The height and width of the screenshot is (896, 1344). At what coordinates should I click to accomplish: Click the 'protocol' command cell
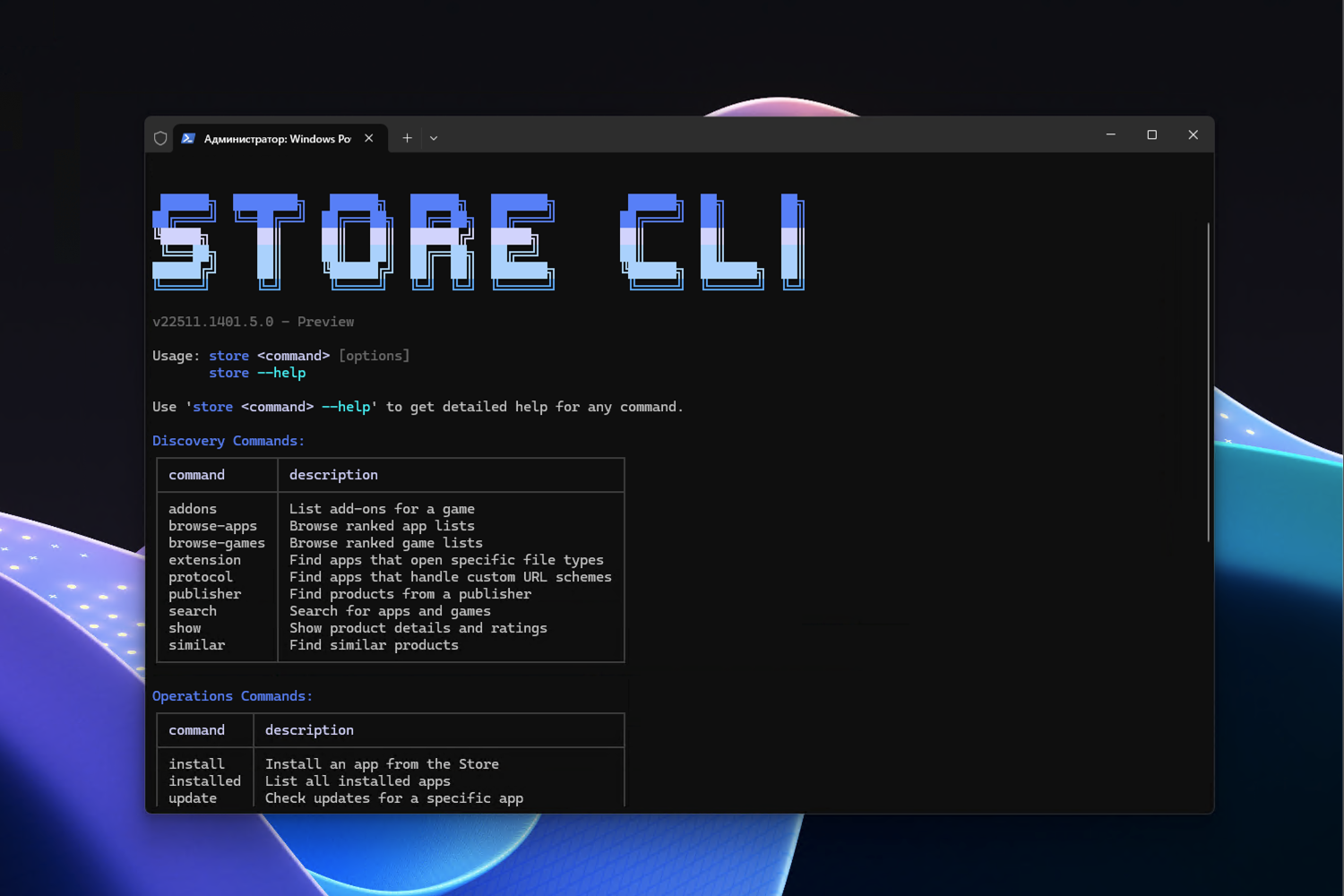(201, 577)
